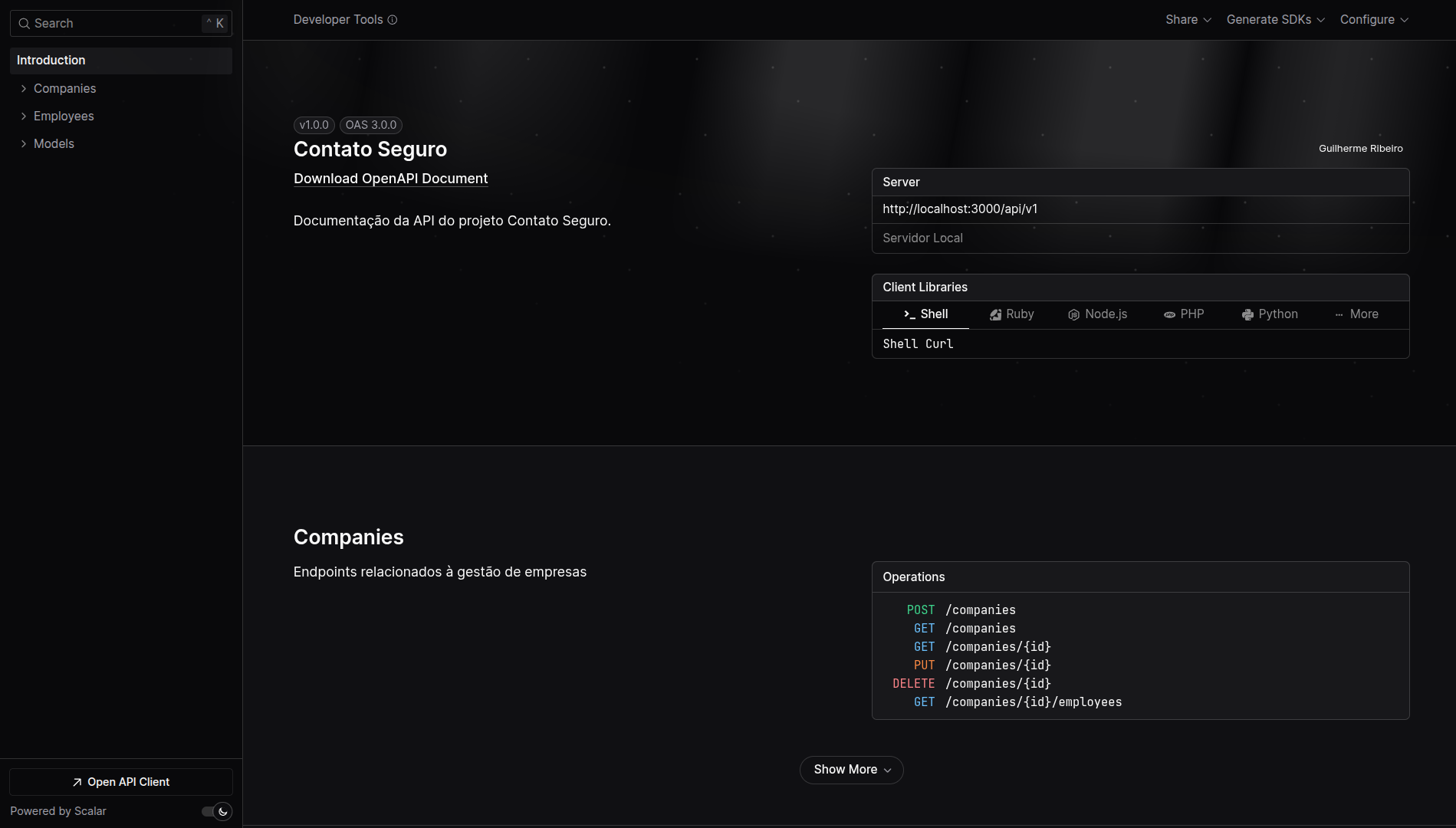Select the PHP client library tab
The height and width of the screenshot is (828, 1456).
pyautogui.click(x=1184, y=314)
